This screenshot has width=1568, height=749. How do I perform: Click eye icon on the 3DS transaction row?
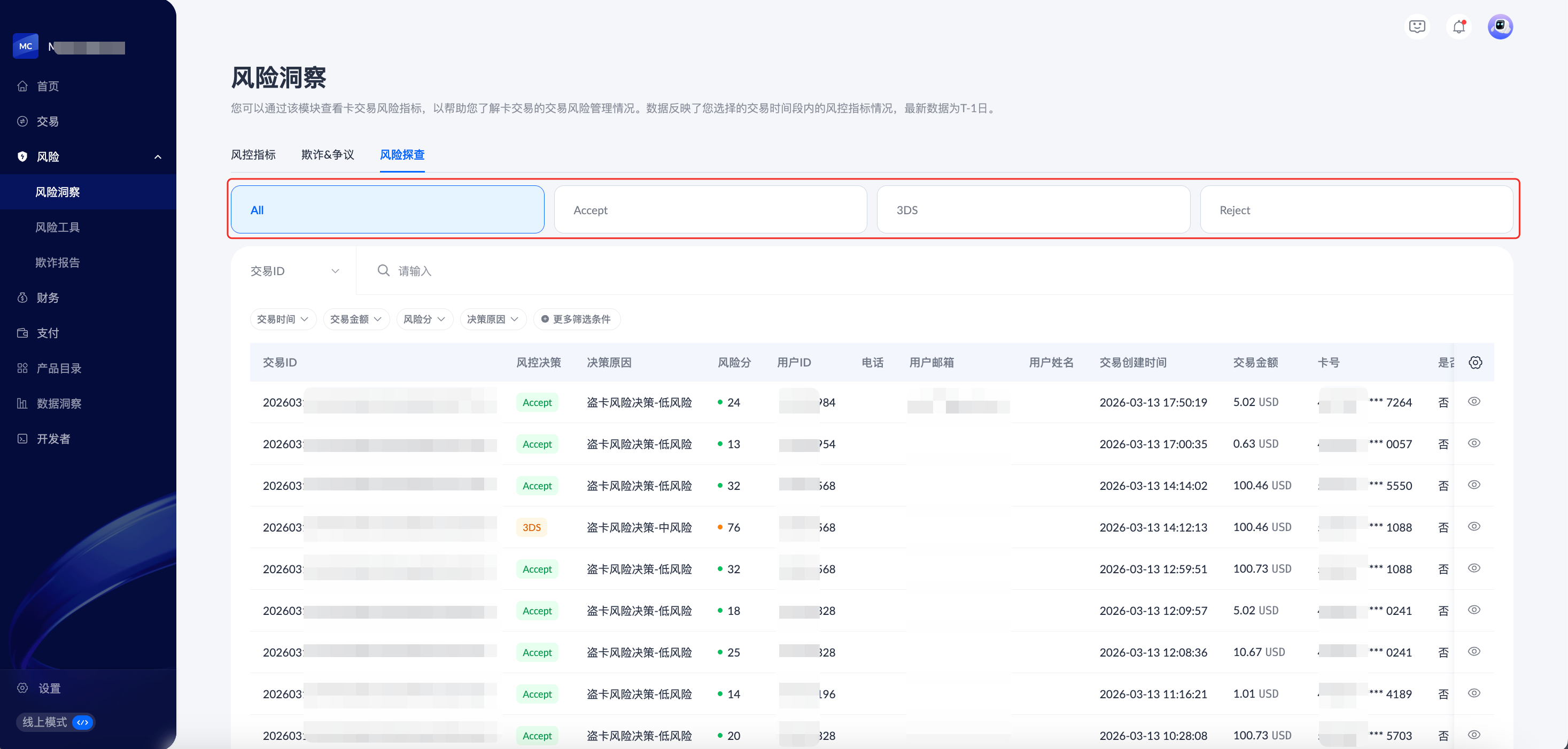click(1473, 527)
